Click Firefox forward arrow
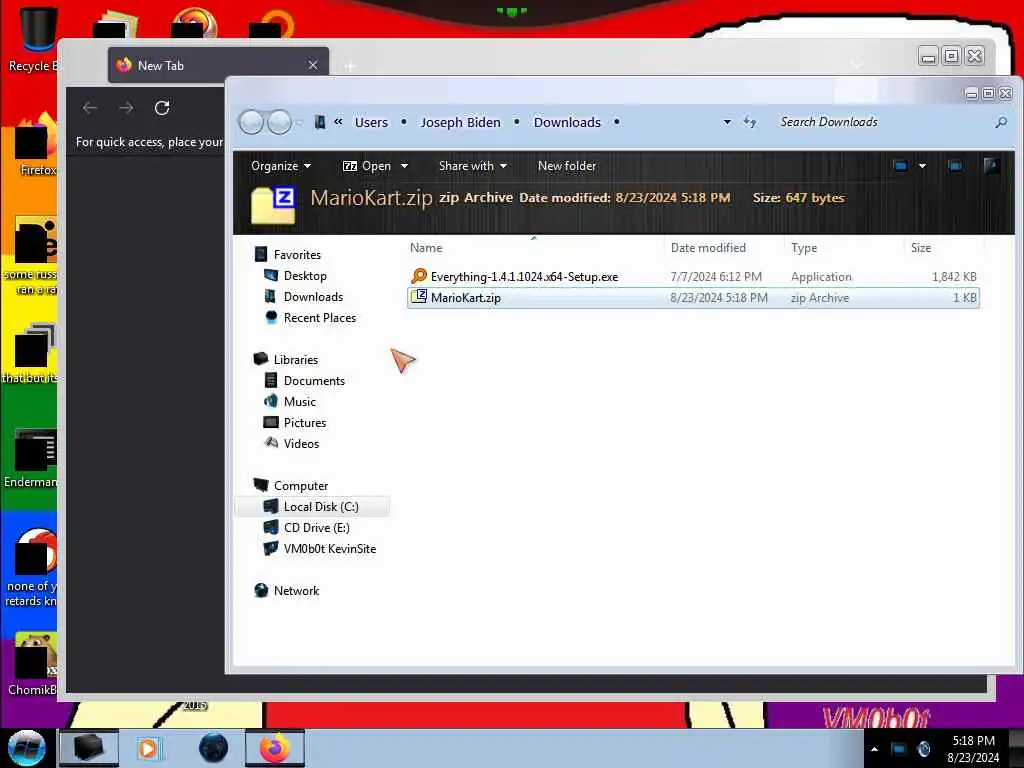 click(126, 108)
